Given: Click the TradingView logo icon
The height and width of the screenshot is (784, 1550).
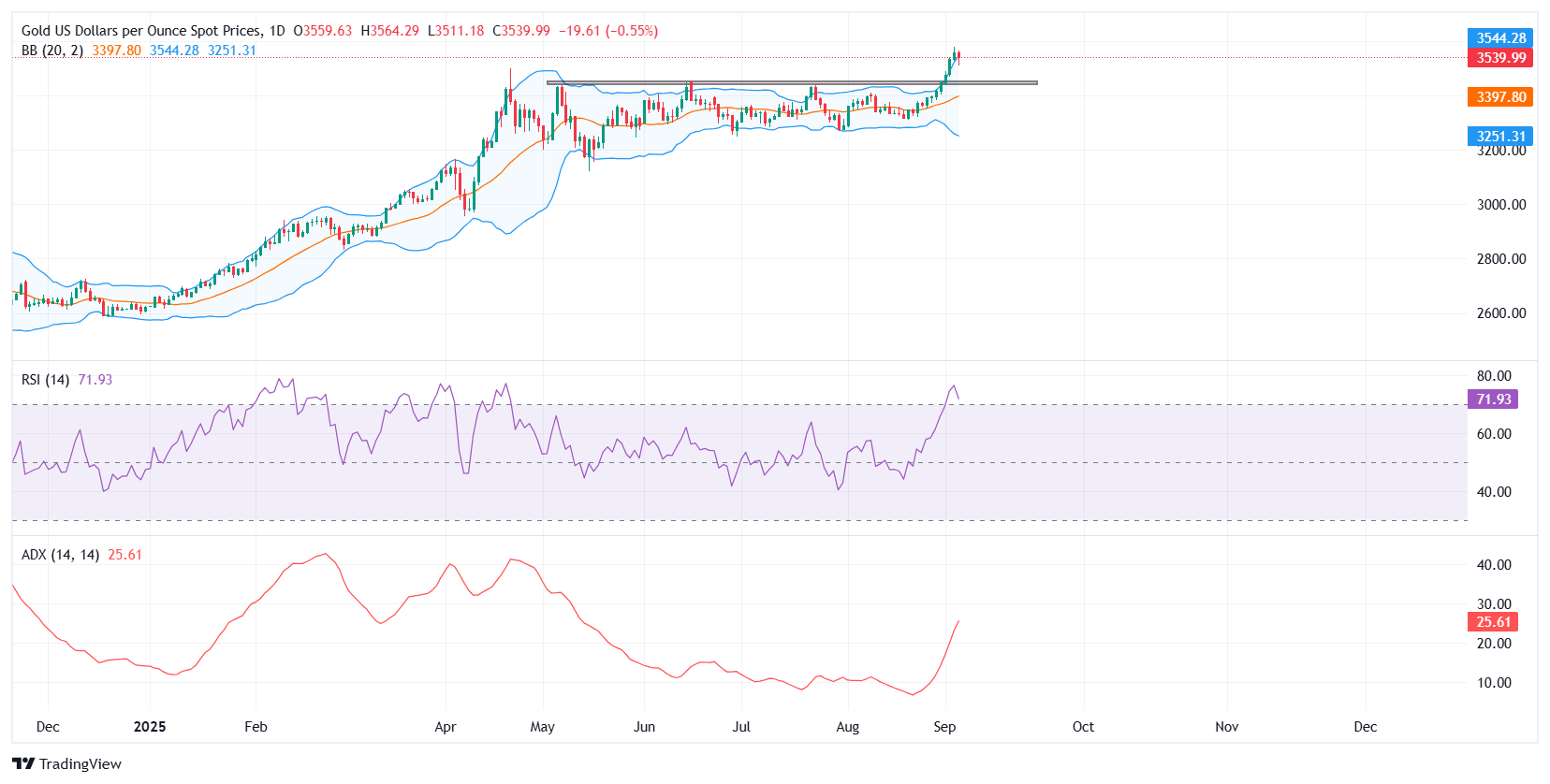Looking at the screenshot, I should (23, 764).
